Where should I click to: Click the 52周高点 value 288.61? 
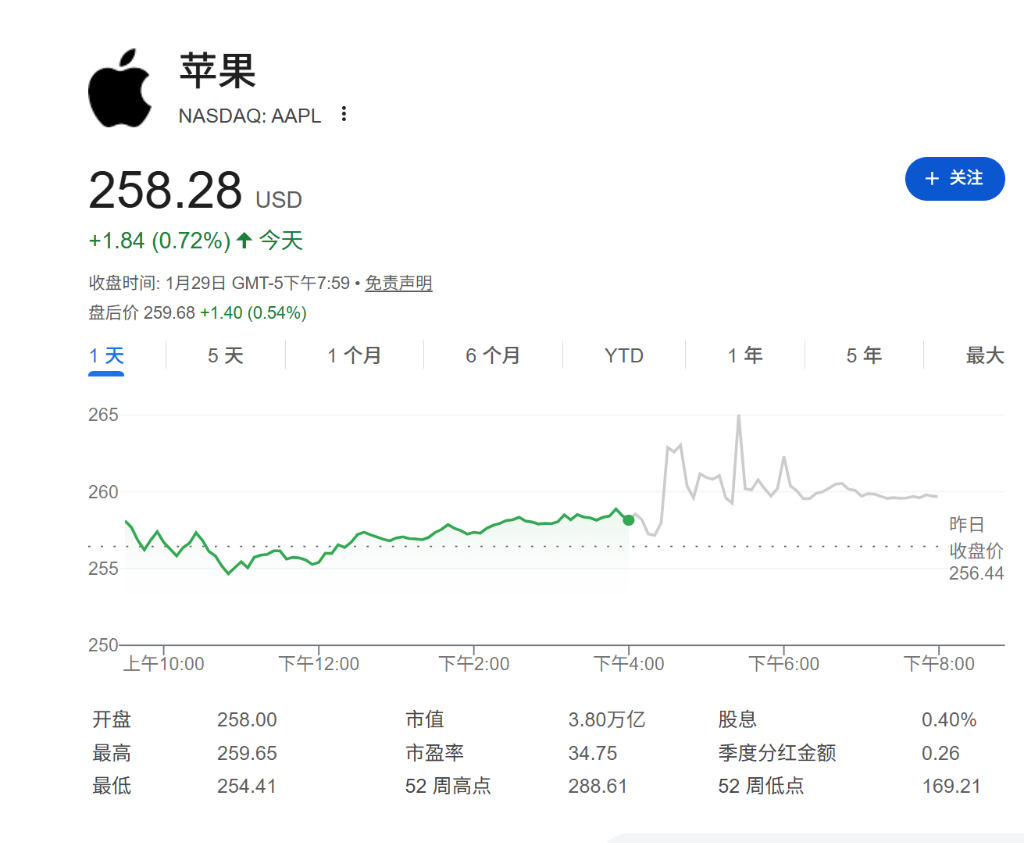tap(597, 786)
